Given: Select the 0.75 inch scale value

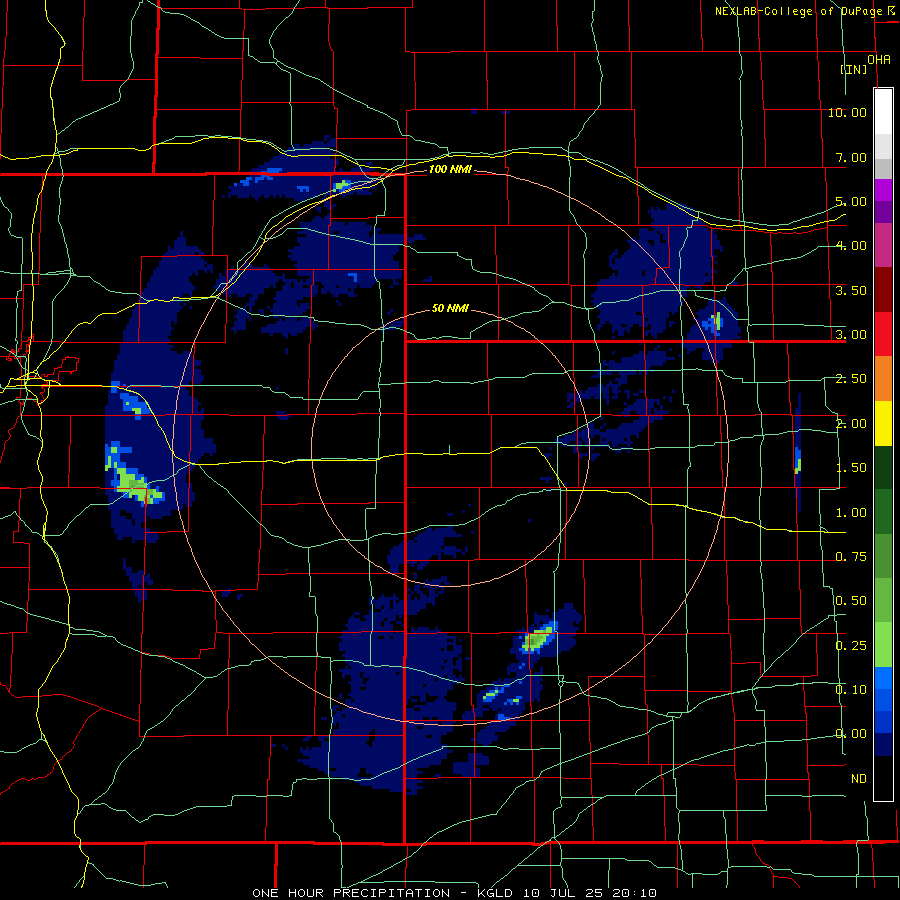Looking at the screenshot, I should [x=851, y=557].
